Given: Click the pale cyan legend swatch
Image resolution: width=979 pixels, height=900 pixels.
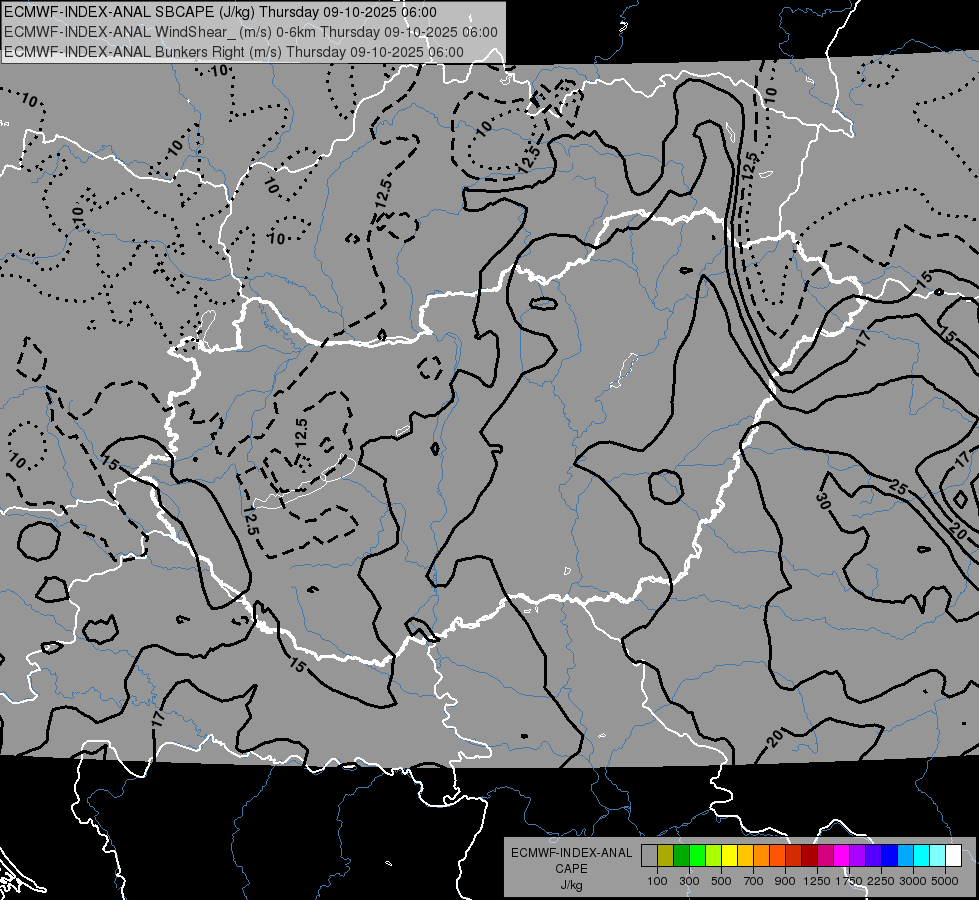Looking at the screenshot, I should pos(938,856).
